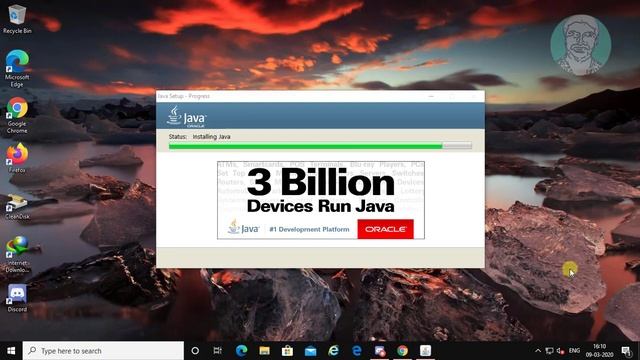Open the CleanDisk desktop shortcut
This screenshot has height=360, width=640.
point(17,206)
